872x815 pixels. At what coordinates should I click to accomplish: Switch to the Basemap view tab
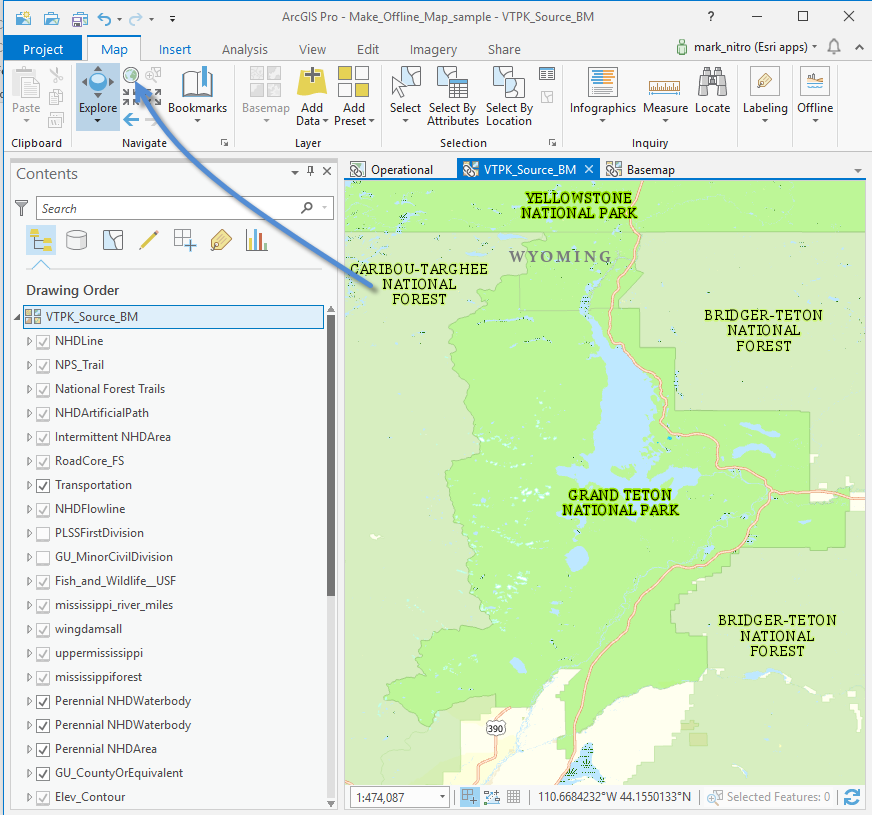click(x=641, y=170)
